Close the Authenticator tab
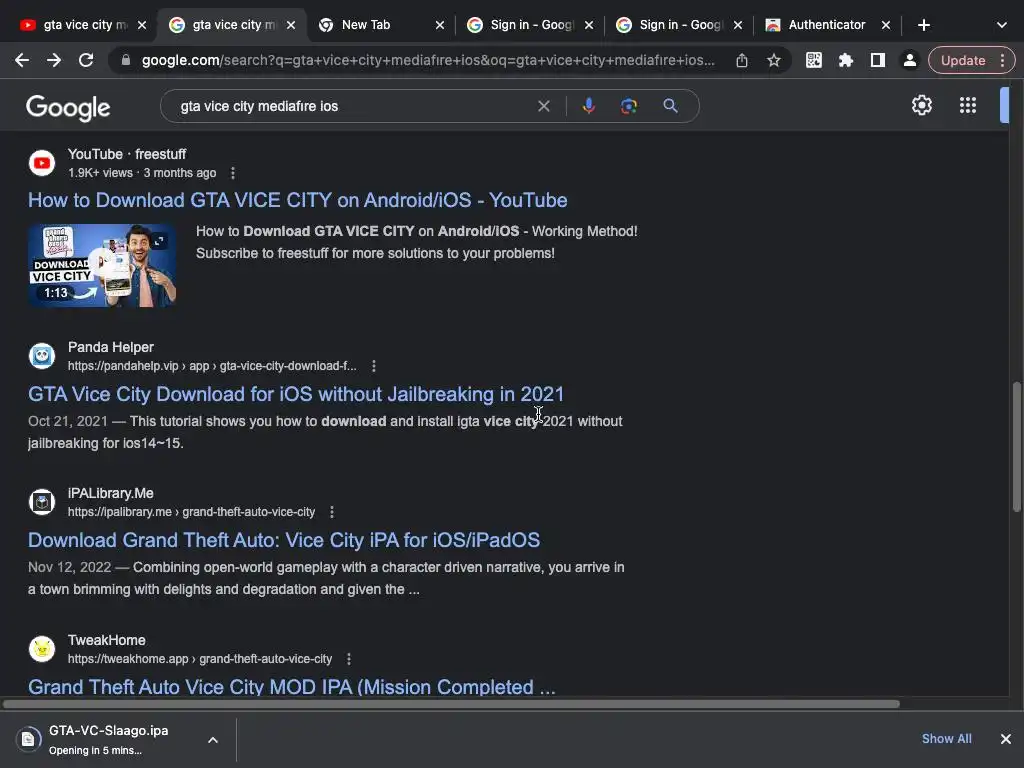Viewport: 1024px width, 768px height. click(886, 25)
